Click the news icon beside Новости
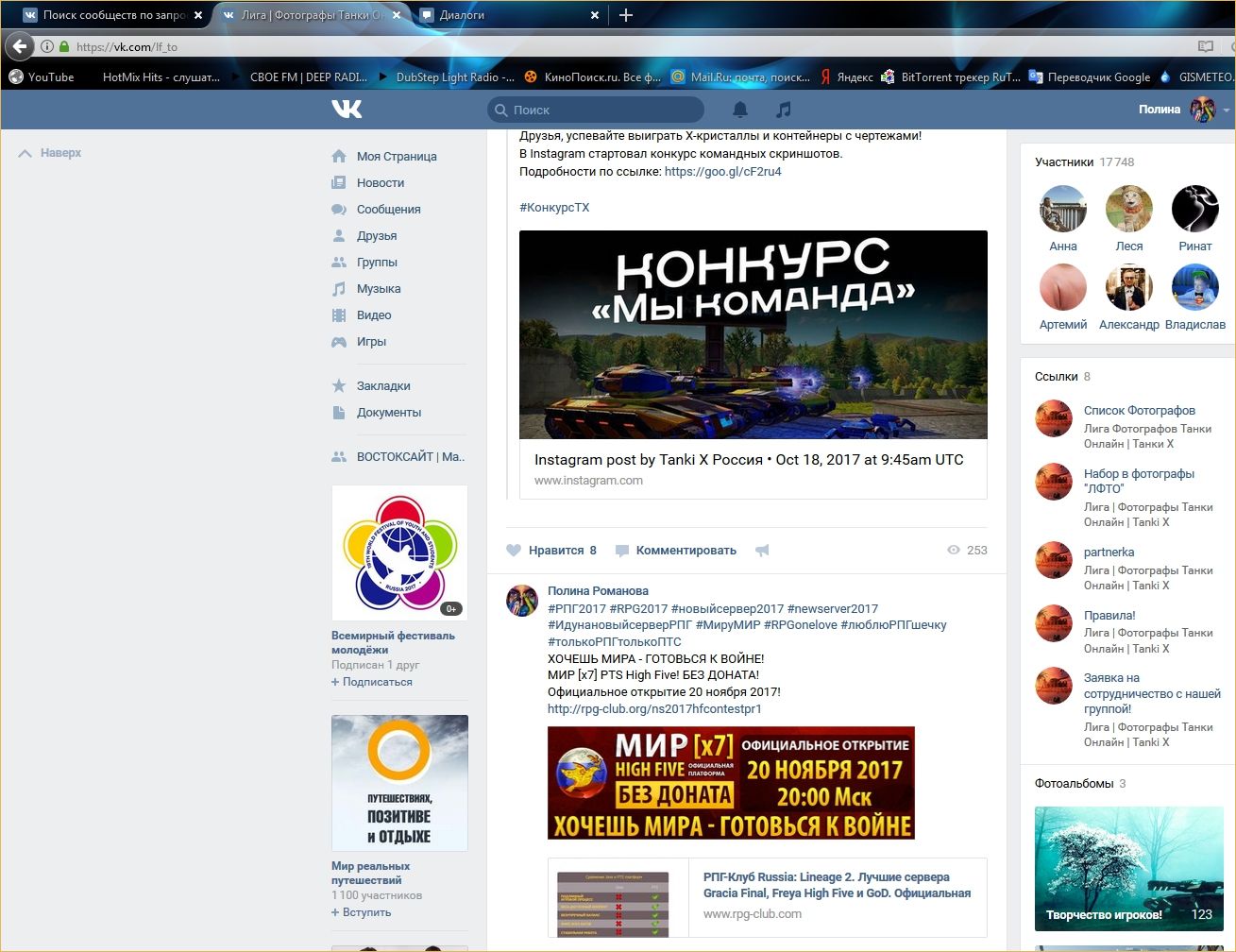This screenshot has height=952, width=1236. (x=339, y=183)
